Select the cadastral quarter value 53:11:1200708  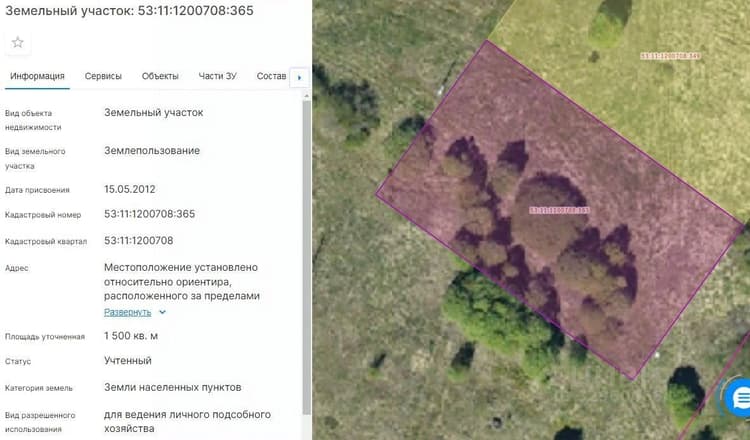tap(139, 241)
